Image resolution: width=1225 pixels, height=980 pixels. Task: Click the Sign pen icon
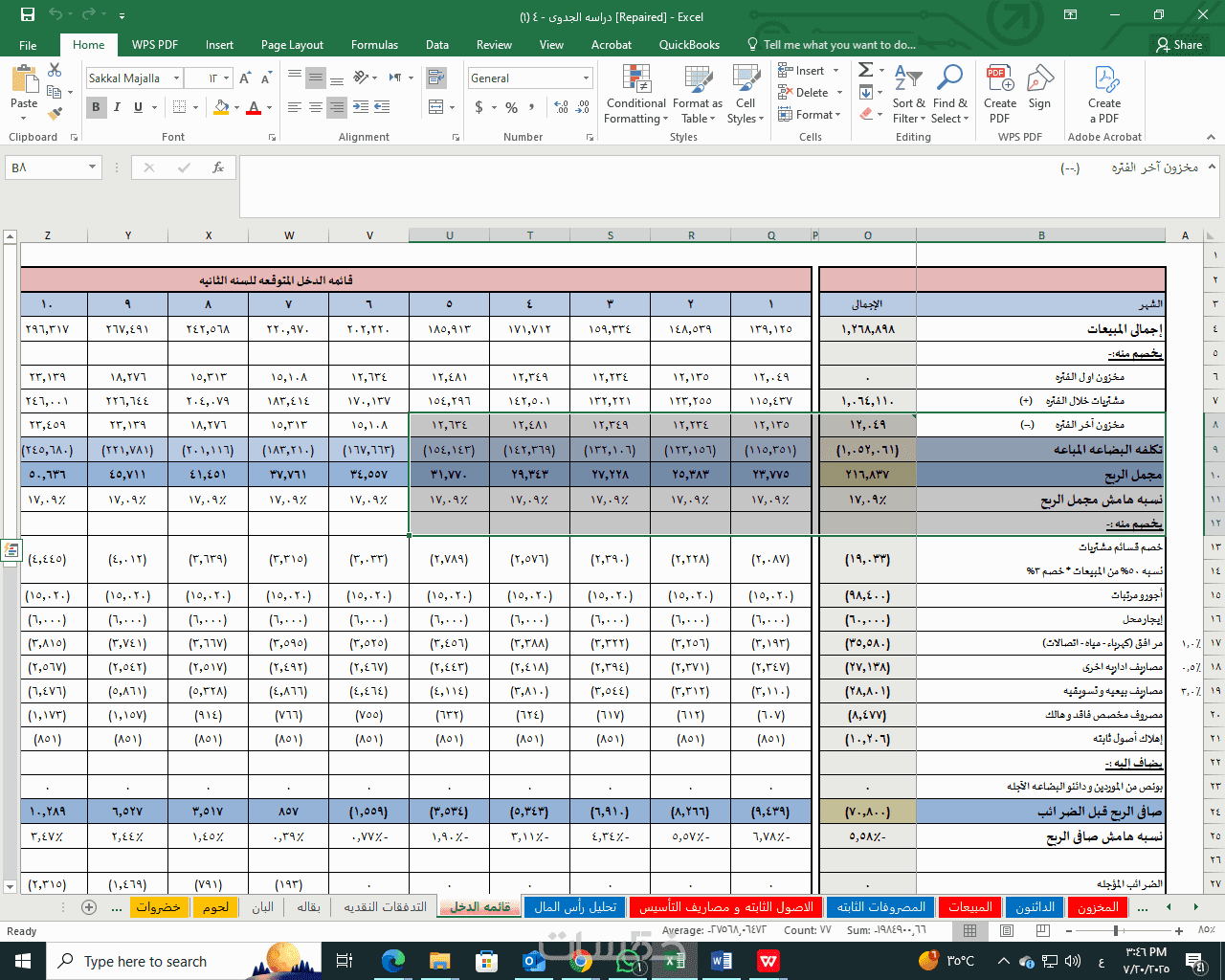click(1039, 87)
